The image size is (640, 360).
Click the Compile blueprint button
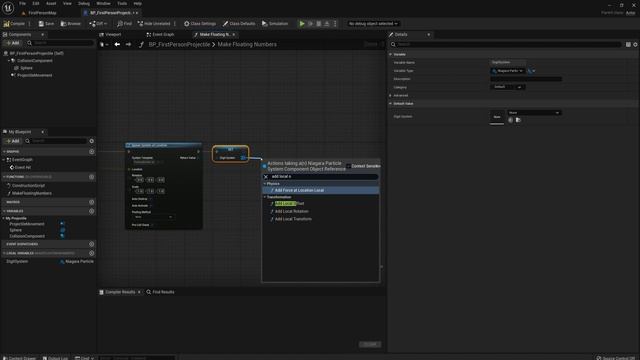[14, 24]
